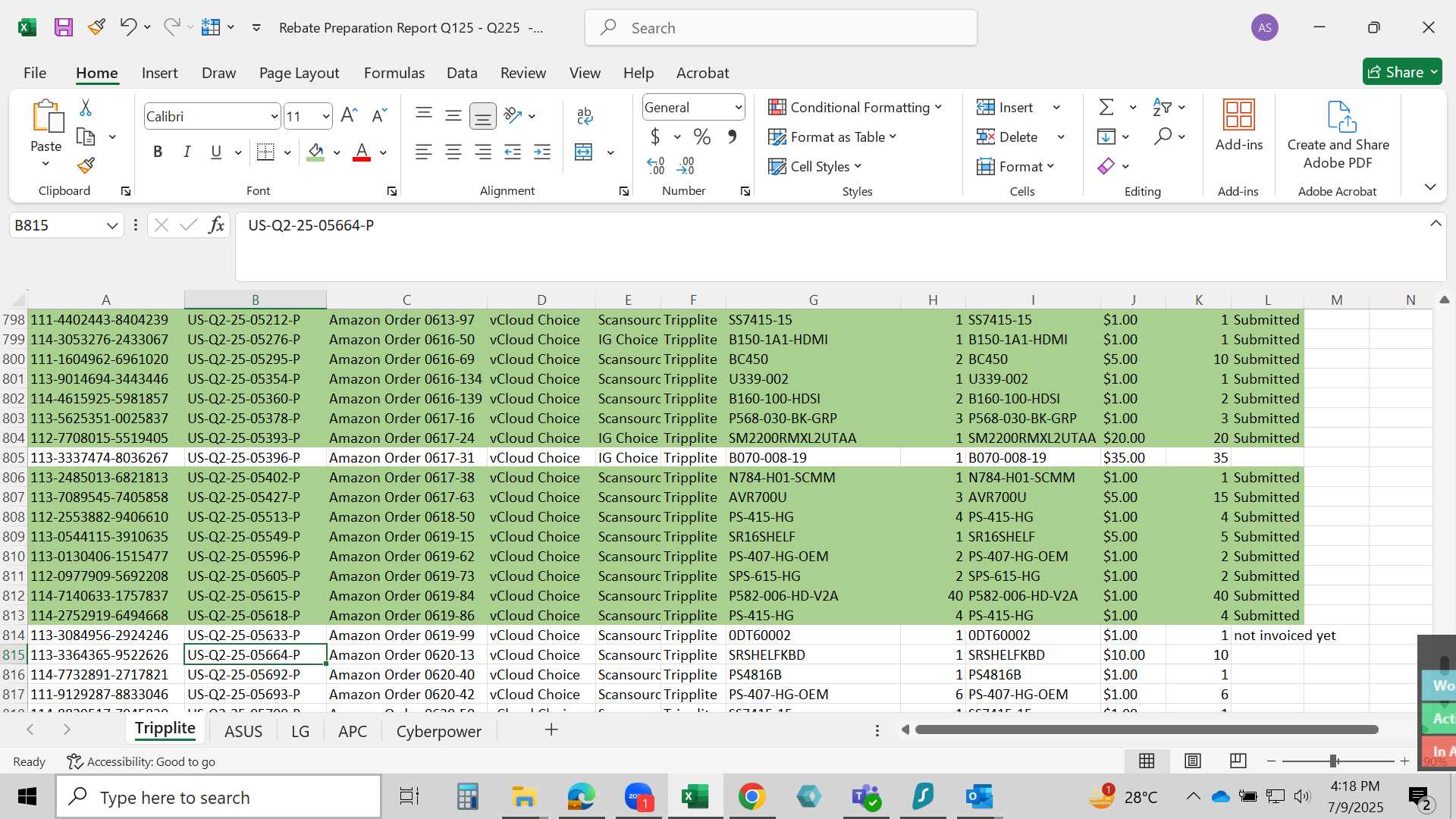Toggle Bottom Align vertical alignment

point(483,115)
